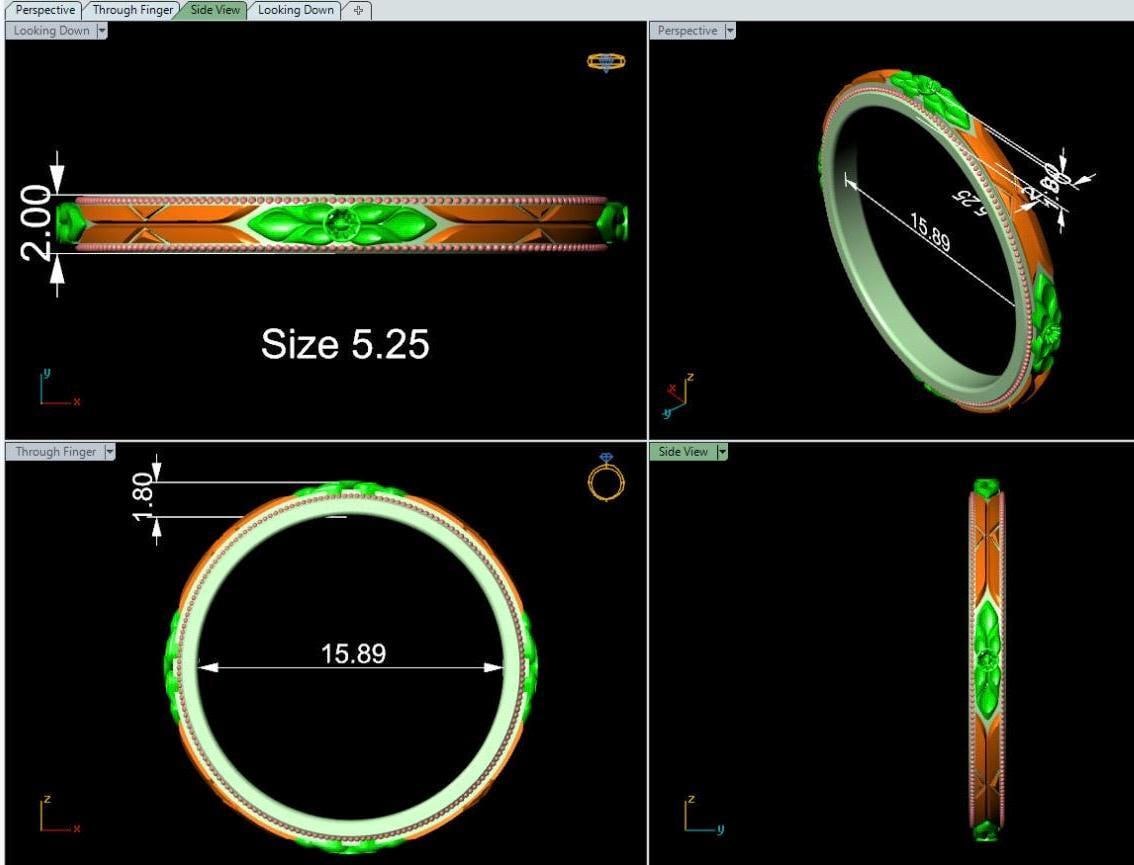Click the ring icon in Looking Down viewport
Viewport: 1134px width, 865px height.
point(606,62)
